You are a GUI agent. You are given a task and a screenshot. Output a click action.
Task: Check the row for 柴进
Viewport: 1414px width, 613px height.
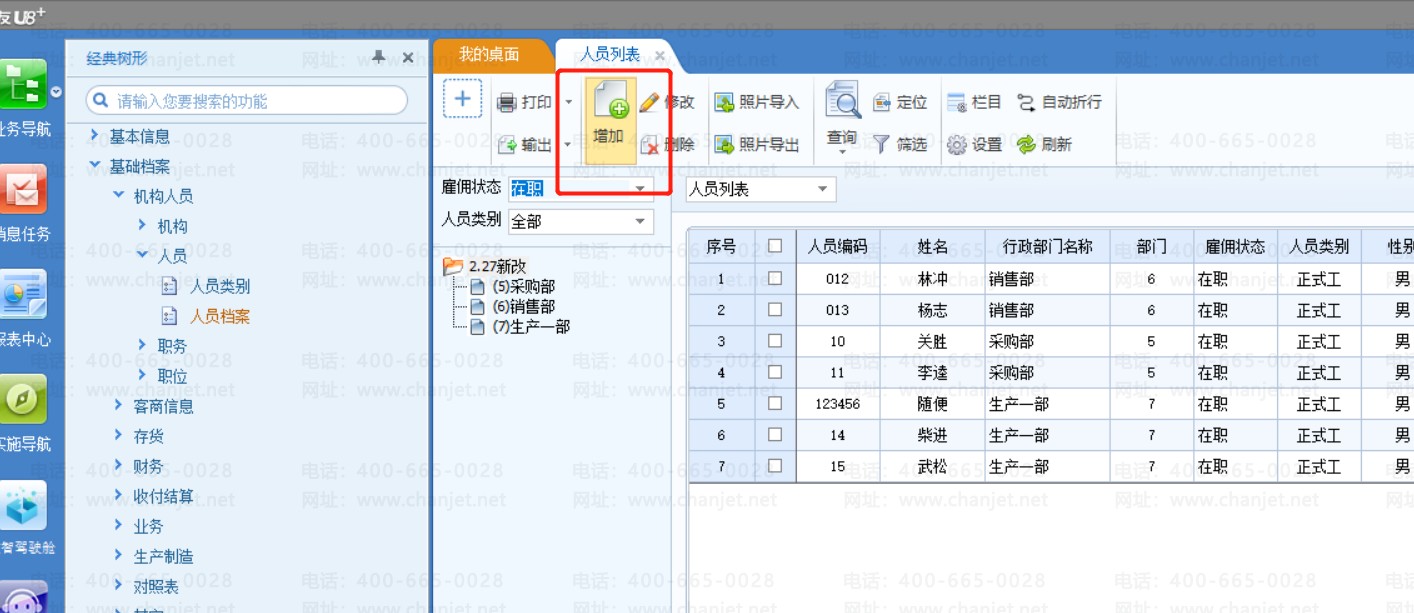(775, 435)
